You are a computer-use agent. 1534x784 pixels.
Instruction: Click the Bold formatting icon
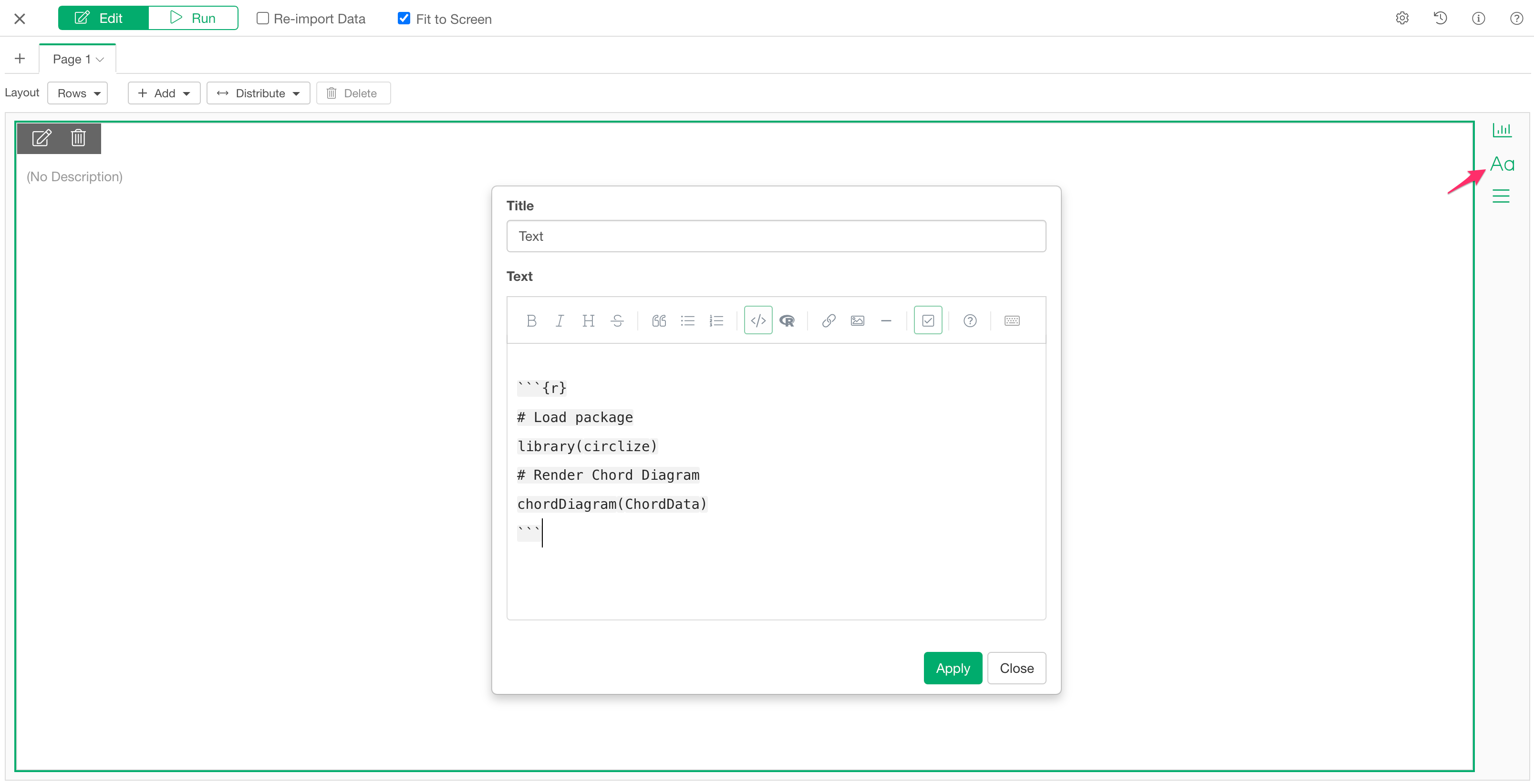coord(531,321)
